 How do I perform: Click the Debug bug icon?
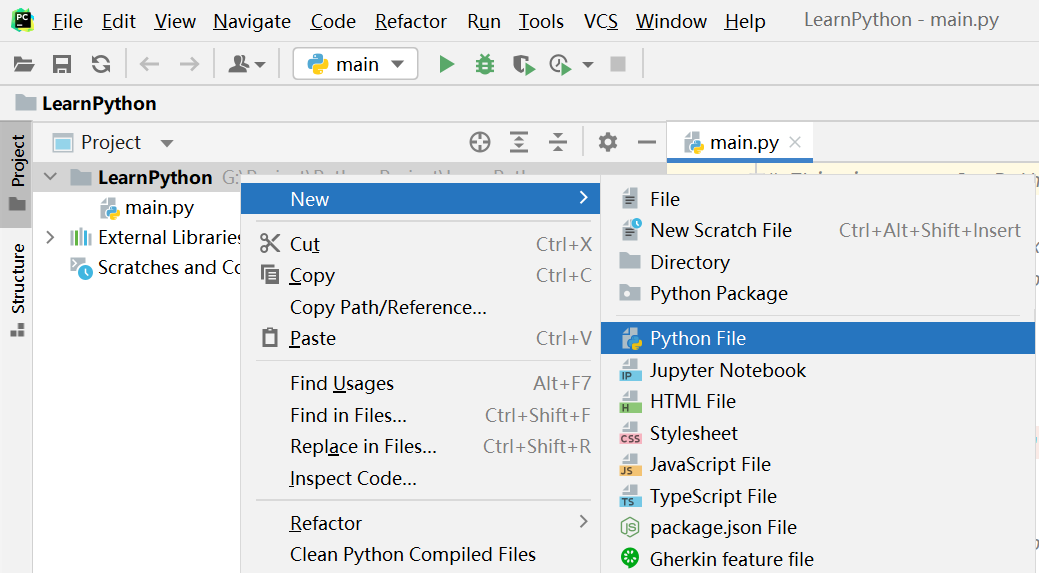click(485, 64)
